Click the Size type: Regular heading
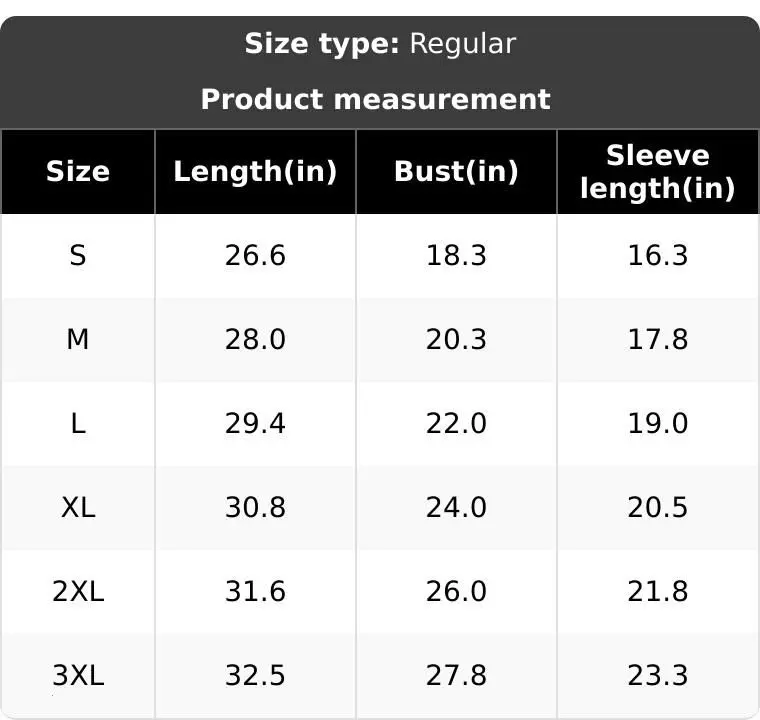This screenshot has height=720, width=760. pyautogui.click(x=380, y=44)
